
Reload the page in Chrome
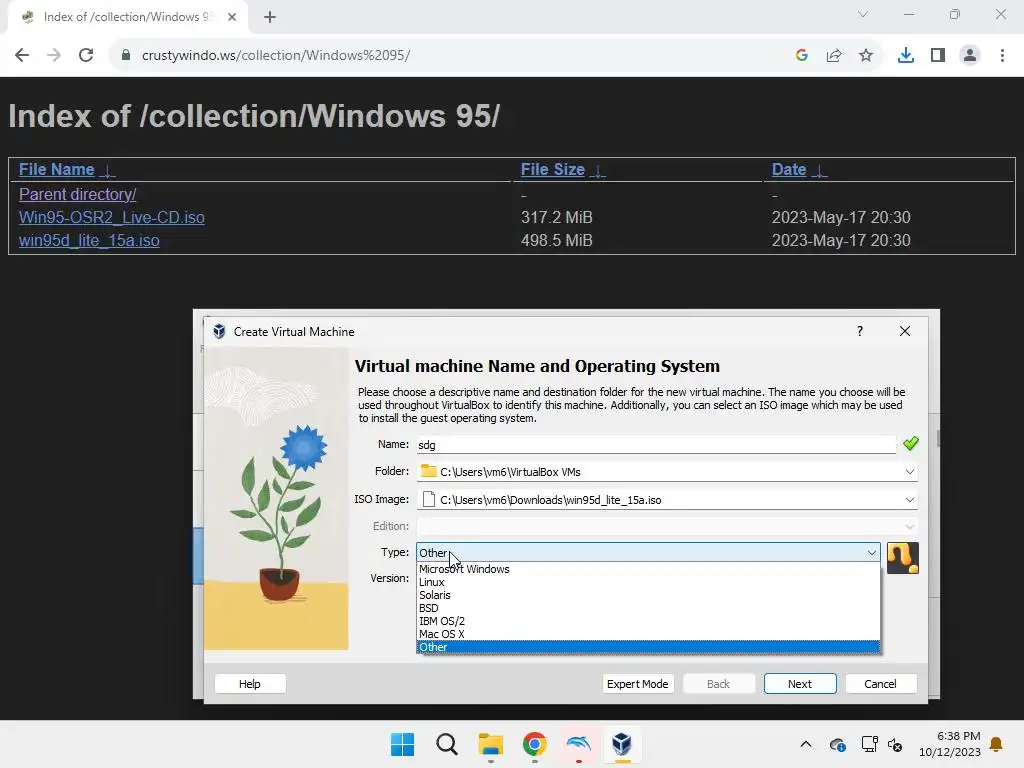[86, 56]
